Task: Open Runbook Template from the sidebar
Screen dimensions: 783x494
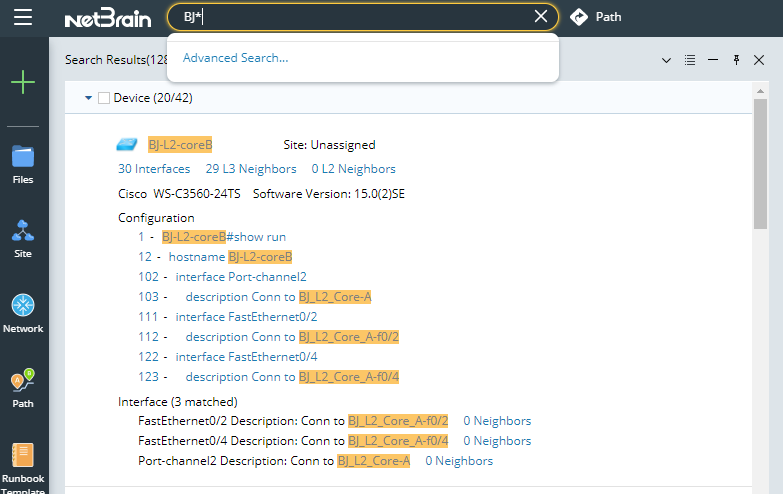Action: pyautogui.click(x=23, y=468)
